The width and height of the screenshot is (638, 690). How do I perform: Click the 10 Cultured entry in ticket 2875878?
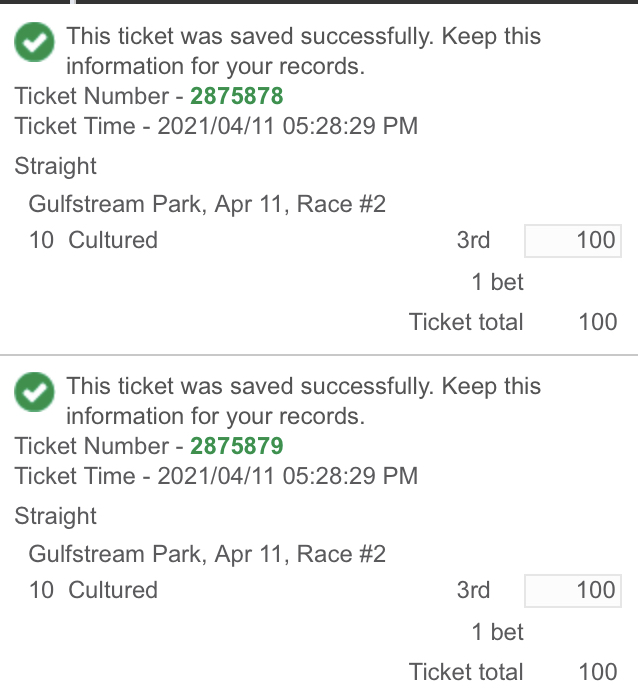tap(94, 240)
